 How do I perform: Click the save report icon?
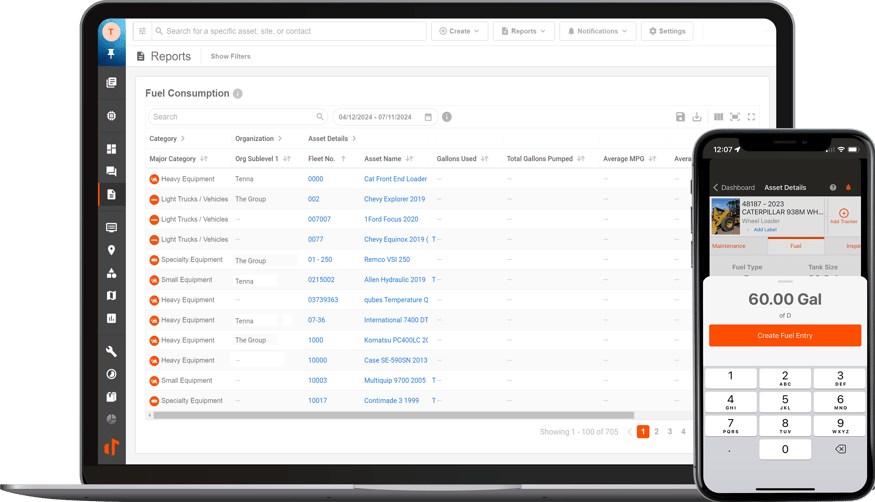tap(680, 117)
